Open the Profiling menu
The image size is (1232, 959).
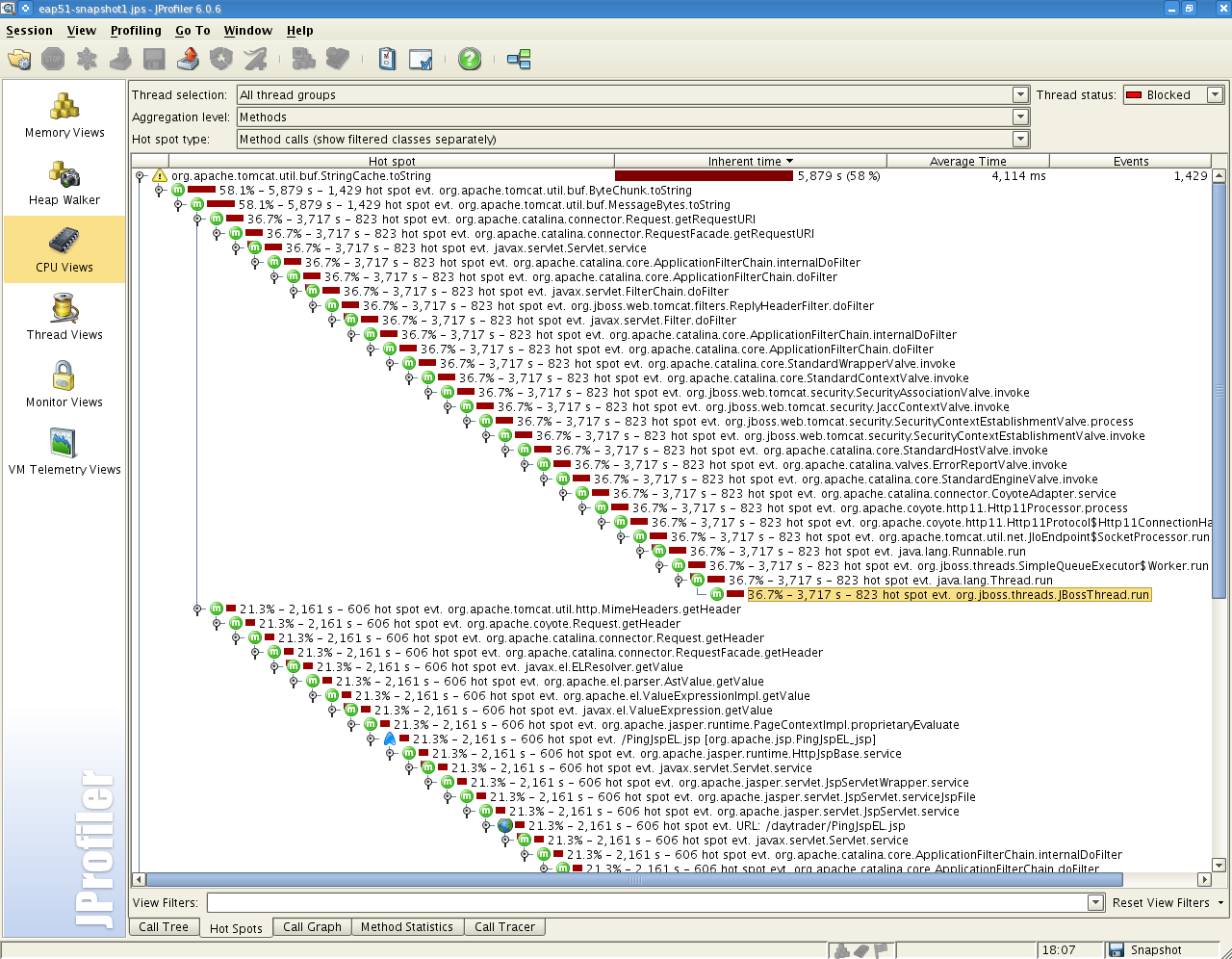pyautogui.click(x=136, y=31)
